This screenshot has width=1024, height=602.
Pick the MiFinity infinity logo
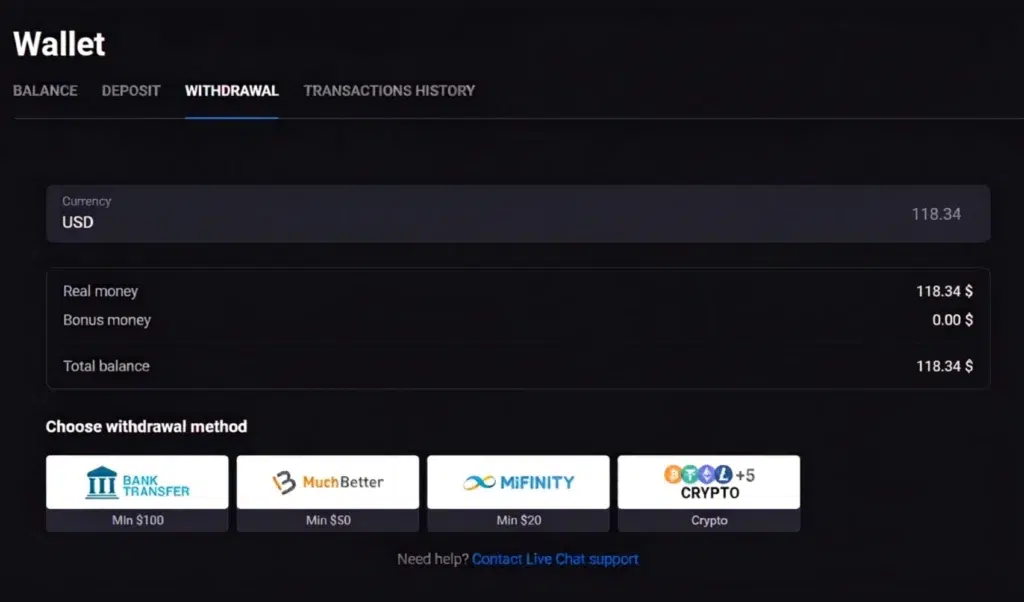click(479, 482)
